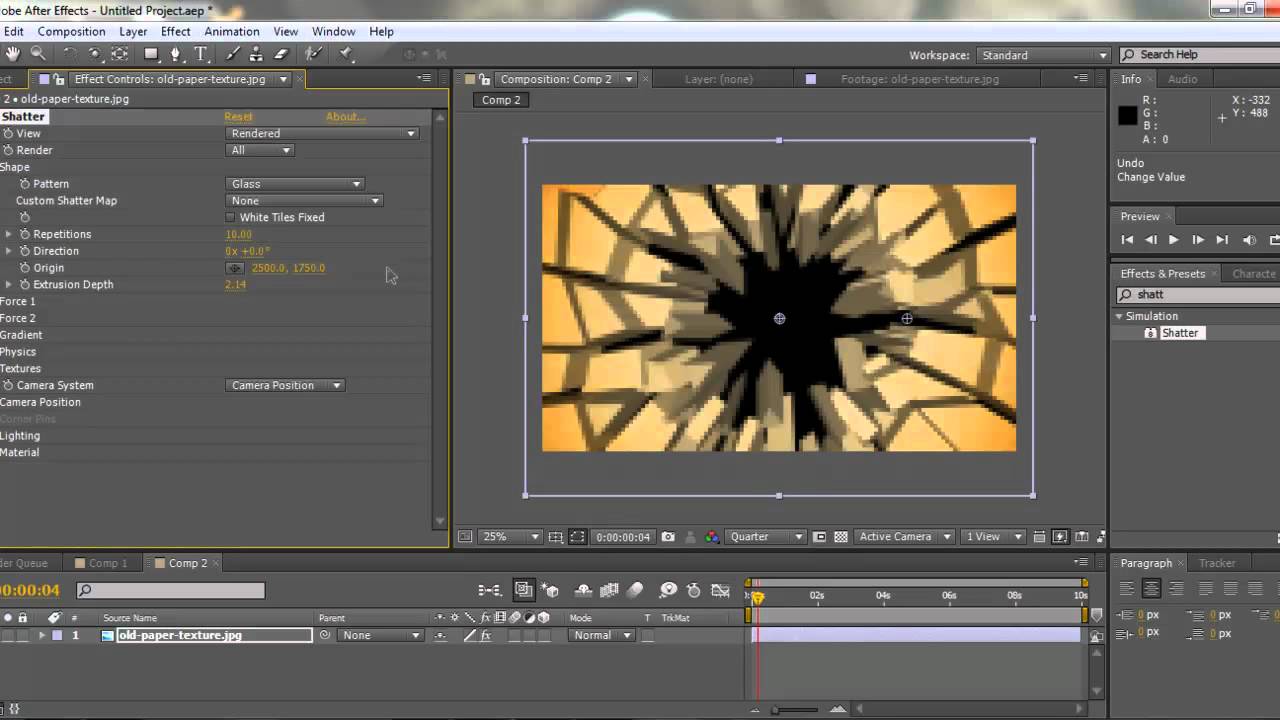
Task: Open the View Rendered dropdown
Action: click(322, 133)
